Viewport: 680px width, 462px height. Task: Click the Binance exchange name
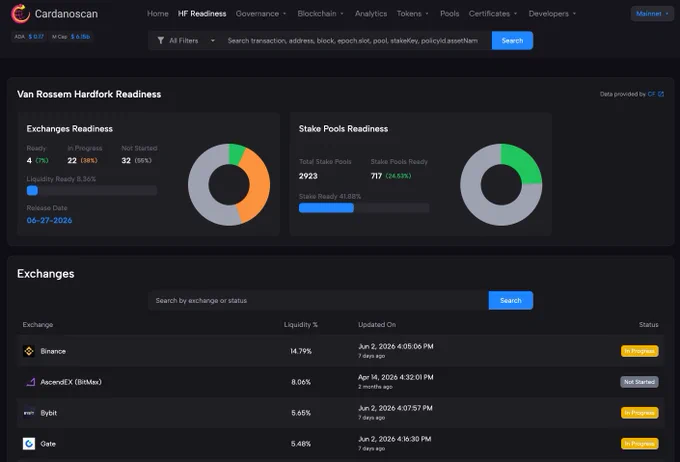53,351
